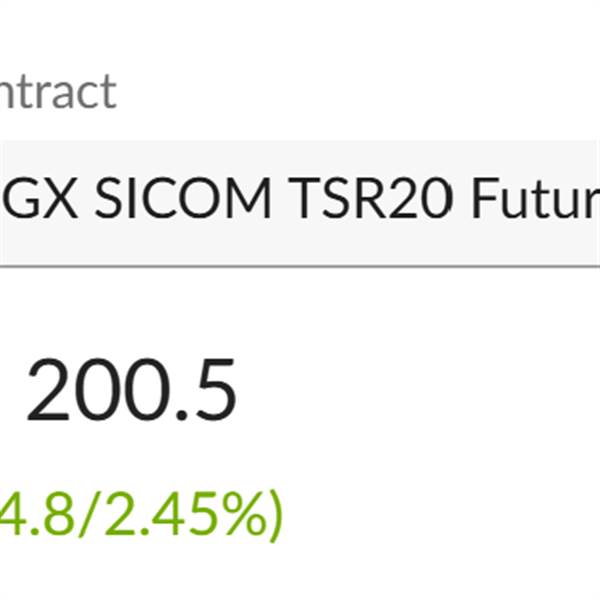Click the Contract field label
This screenshot has height=600, width=600.
58,92
